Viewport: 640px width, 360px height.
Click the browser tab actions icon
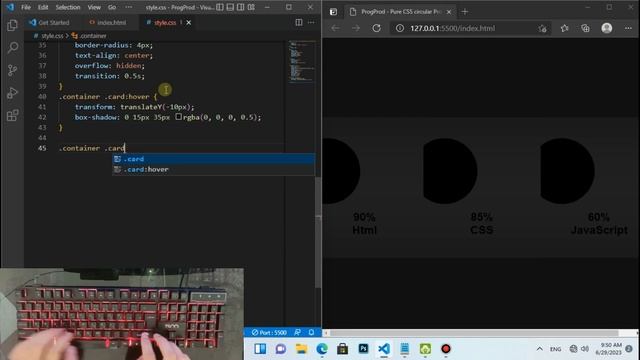(x=333, y=12)
